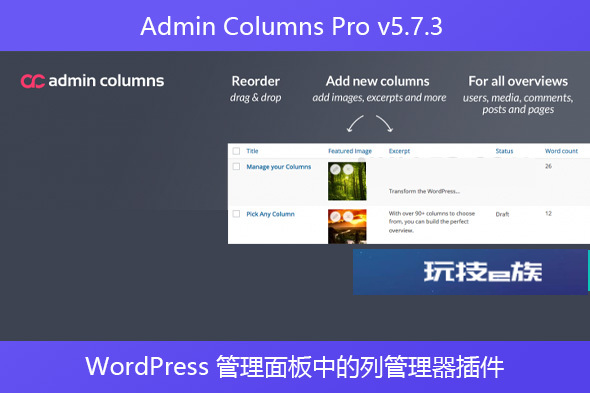Viewport: 590px width, 393px height.
Task: Click the sunset featured image thumbnail
Action: [x=347, y=227]
